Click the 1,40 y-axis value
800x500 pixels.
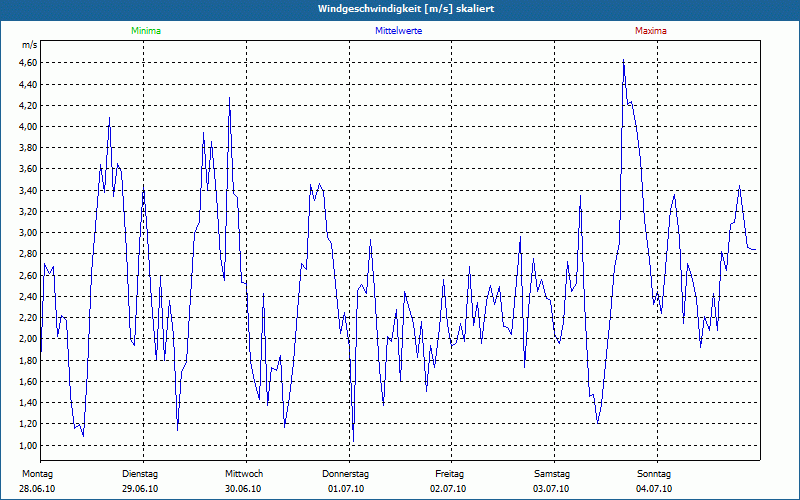pos(28,403)
